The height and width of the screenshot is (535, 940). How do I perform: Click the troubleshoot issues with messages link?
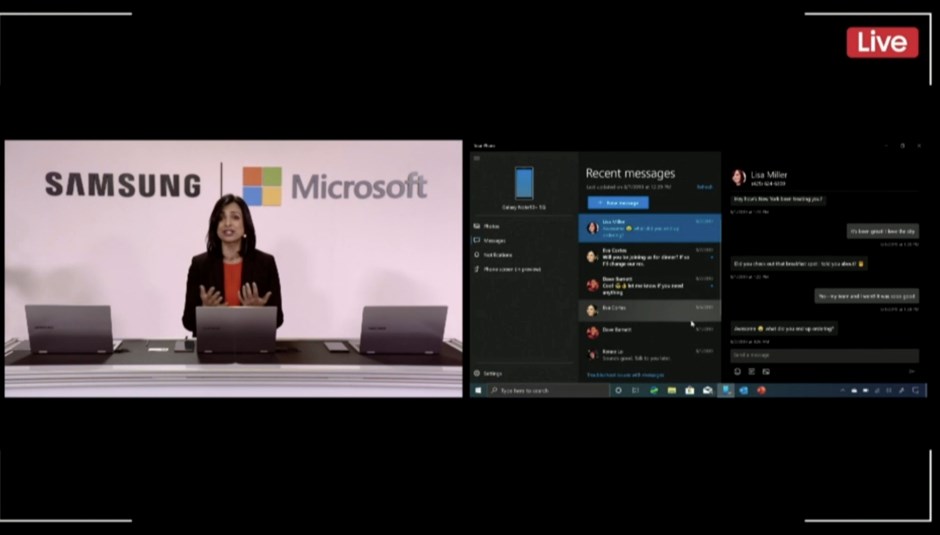(x=624, y=375)
